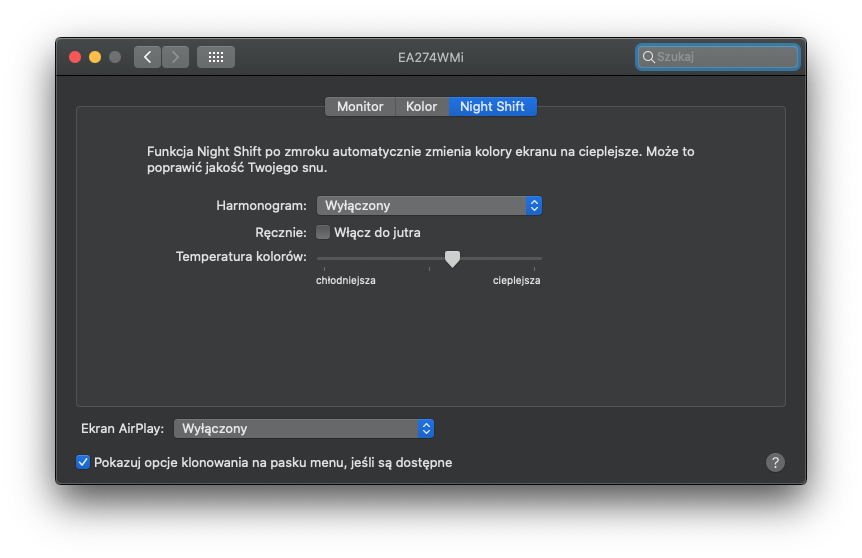Click the cieplejsza end of temperature slider
The width and height of the screenshot is (862, 558).
pos(540,258)
